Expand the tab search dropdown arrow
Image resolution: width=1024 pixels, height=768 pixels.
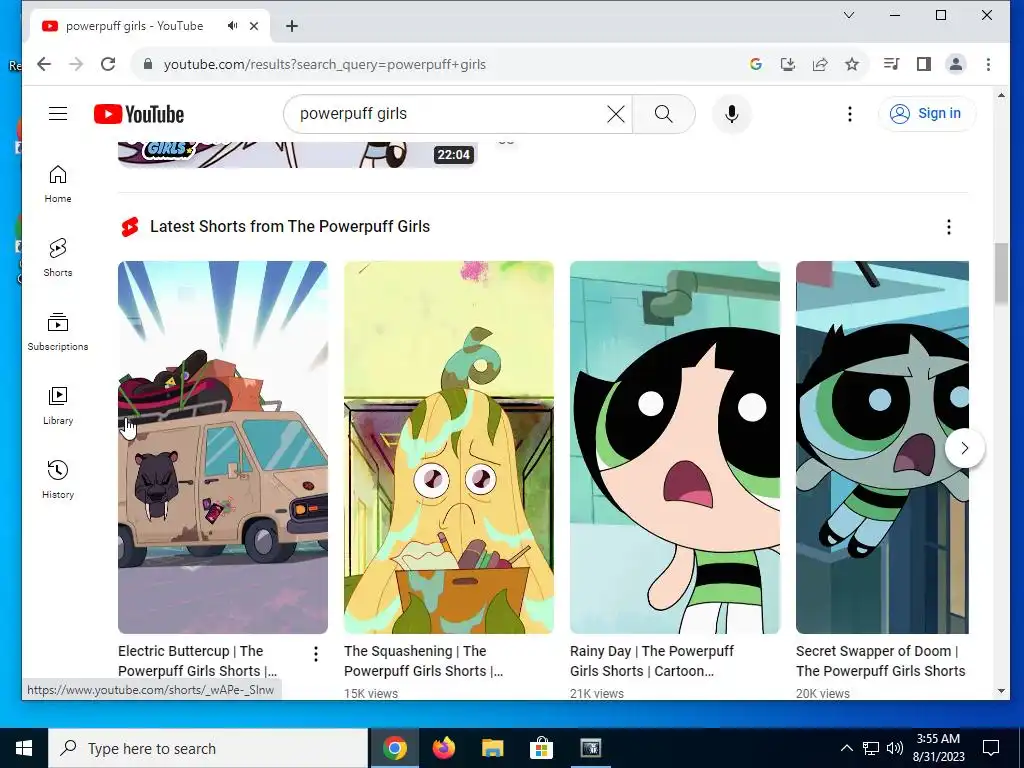pyautogui.click(x=848, y=15)
